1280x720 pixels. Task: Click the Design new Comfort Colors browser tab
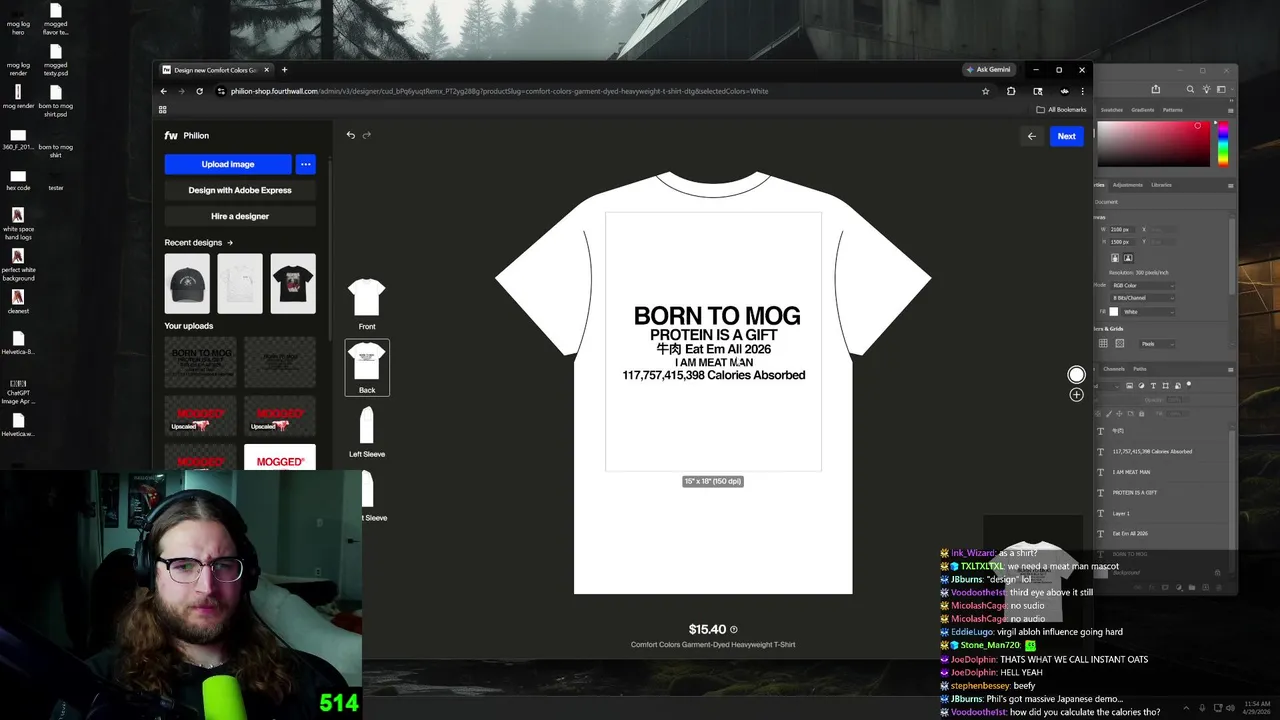pos(215,70)
